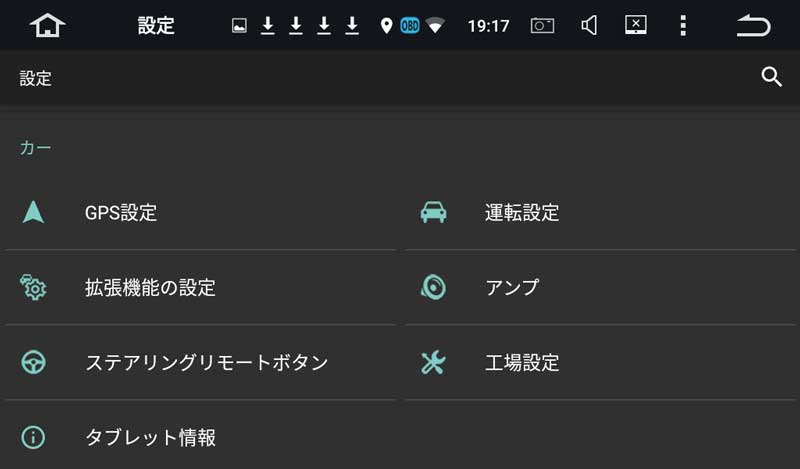Go back using the return arrow icon

click(x=754, y=25)
